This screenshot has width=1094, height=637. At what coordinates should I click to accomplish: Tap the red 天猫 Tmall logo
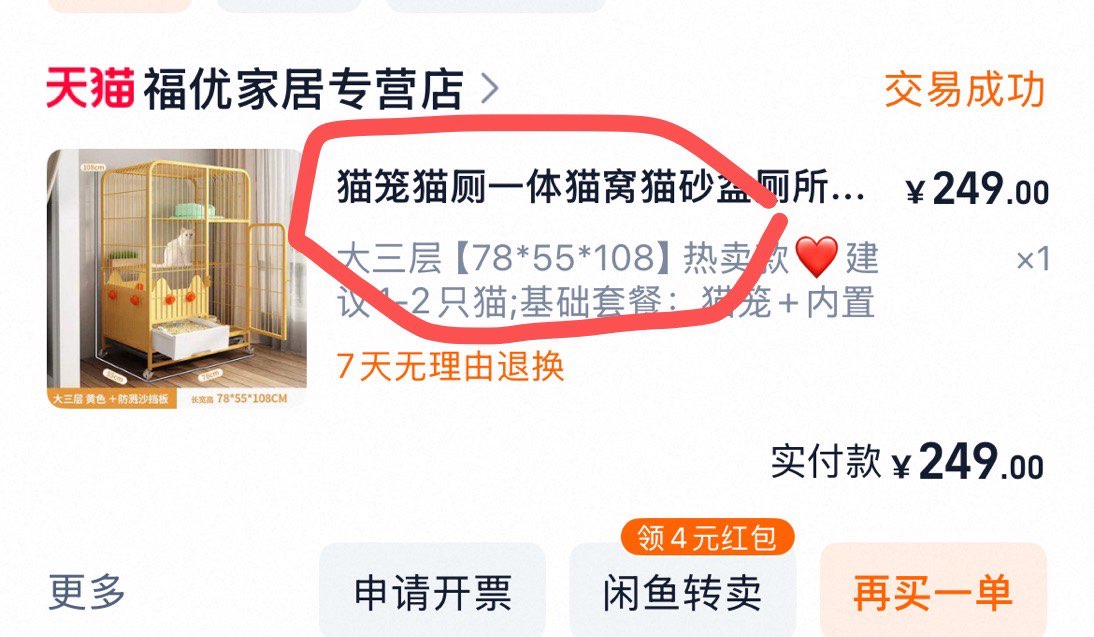coord(90,89)
